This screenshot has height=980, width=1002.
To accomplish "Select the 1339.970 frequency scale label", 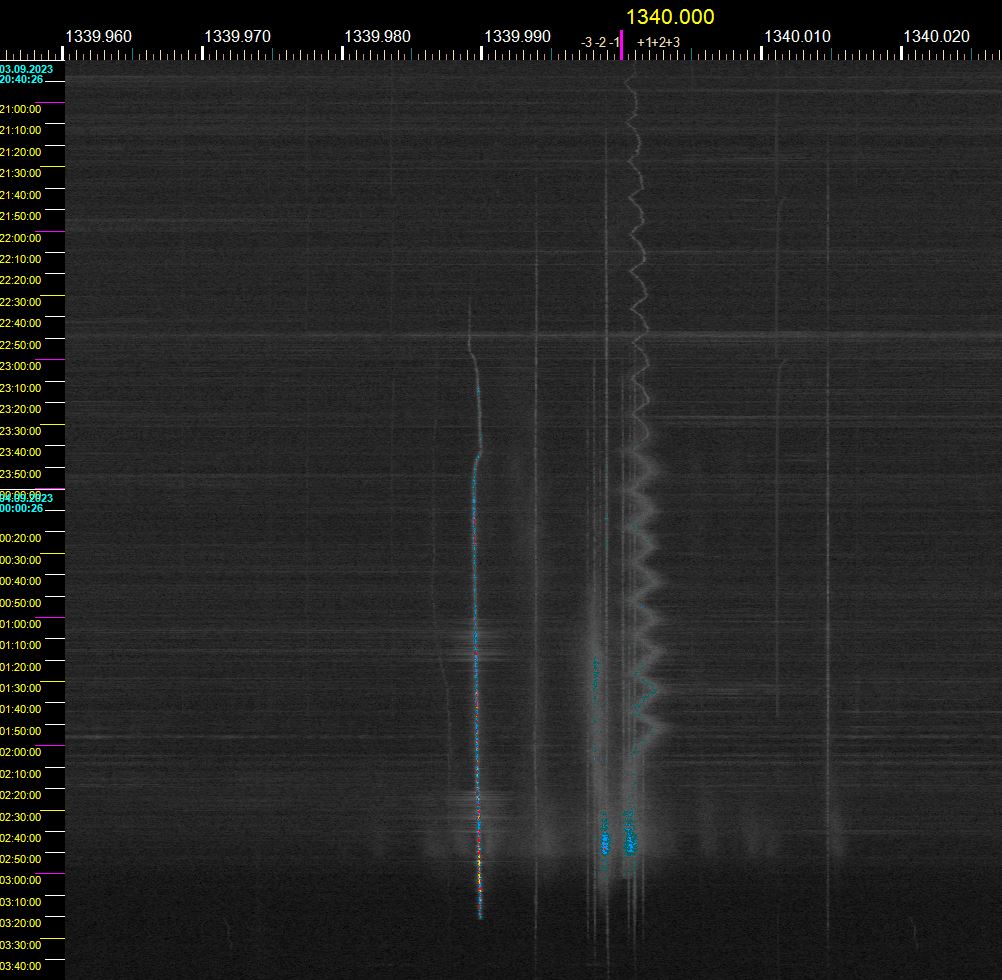I will click(x=238, y=36).
